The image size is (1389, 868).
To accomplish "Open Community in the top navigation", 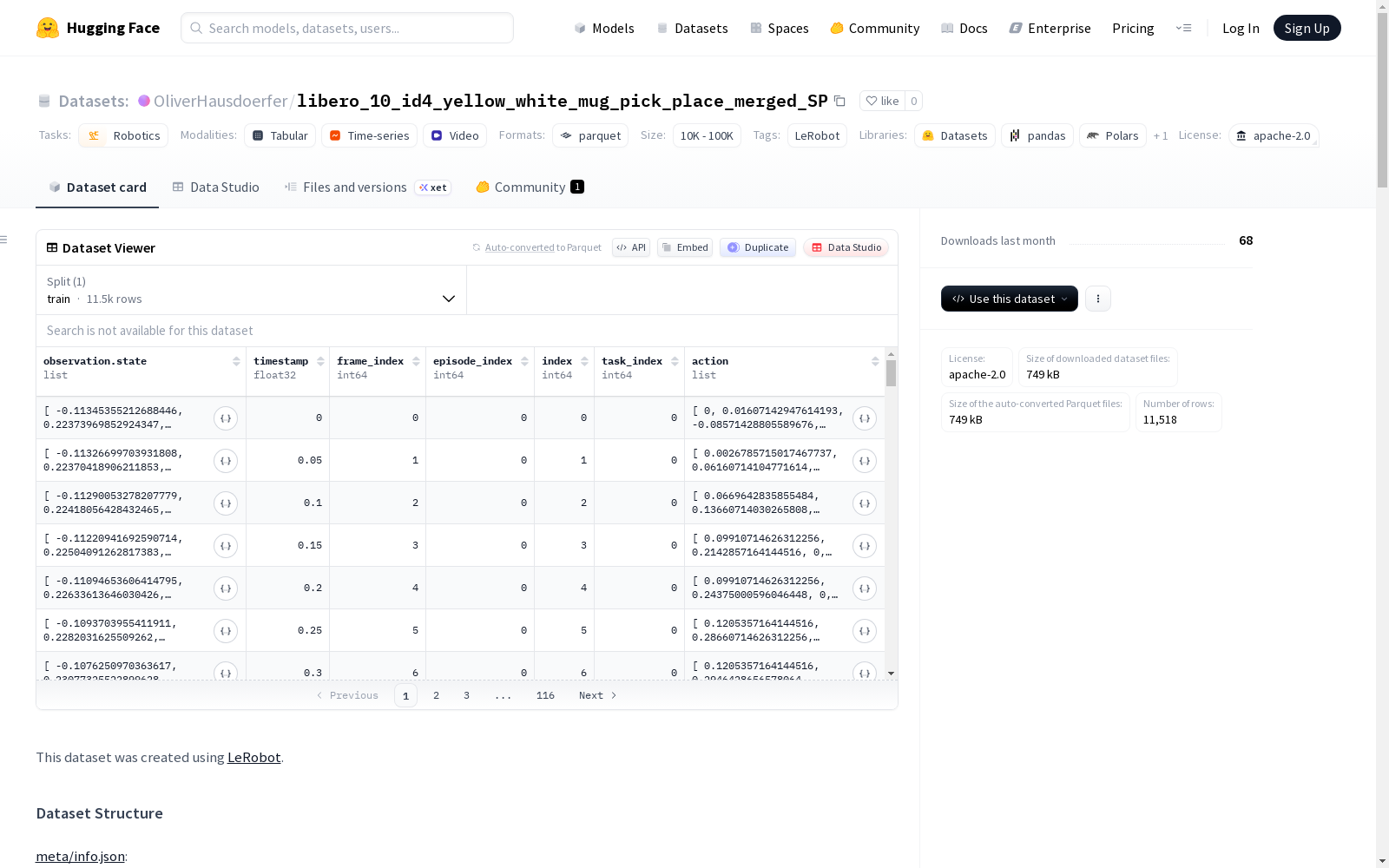I will [874, 28].
